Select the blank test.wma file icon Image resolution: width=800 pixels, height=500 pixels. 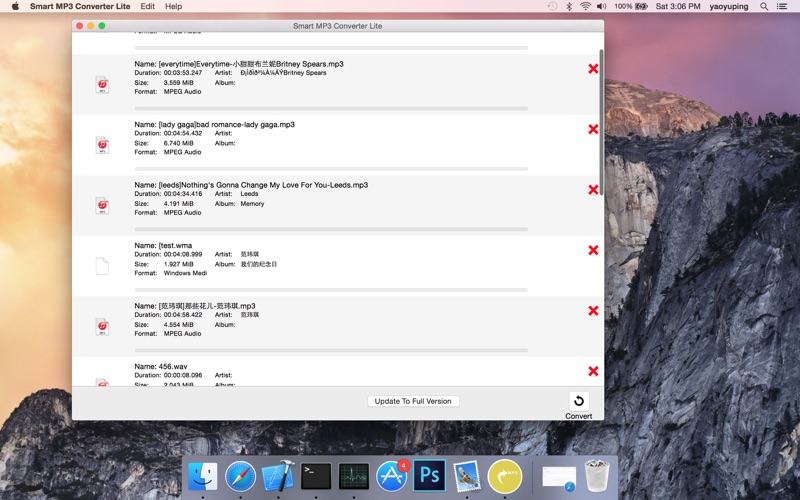coord(103,266)
